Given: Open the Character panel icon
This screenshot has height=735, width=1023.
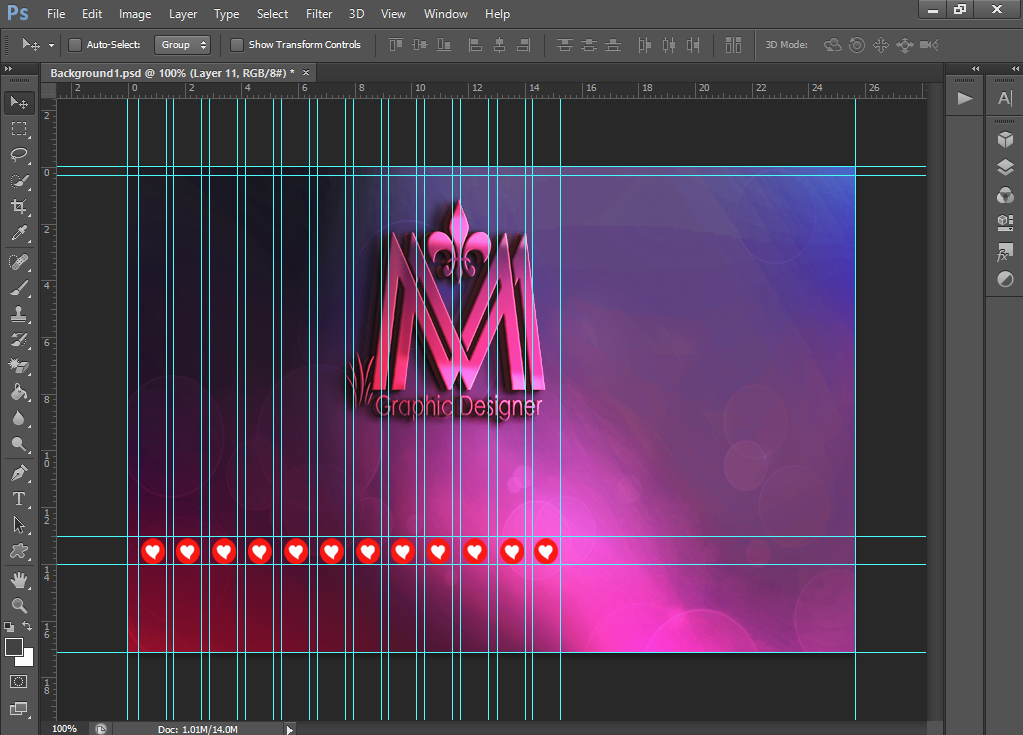Looking at the screenshot, I should [1005, 98].
